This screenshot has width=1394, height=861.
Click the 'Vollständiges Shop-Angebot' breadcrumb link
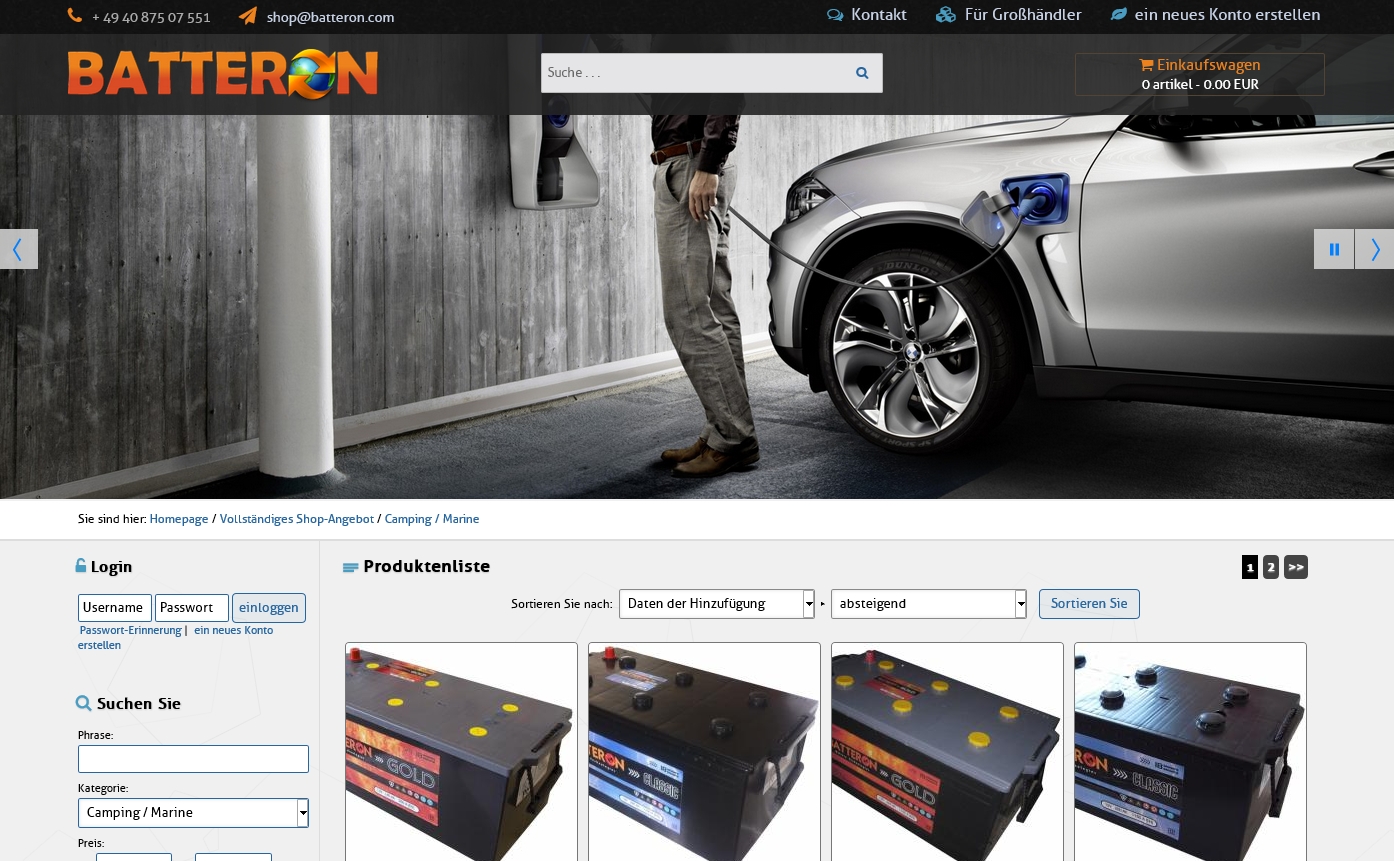(x=296, y=519)
